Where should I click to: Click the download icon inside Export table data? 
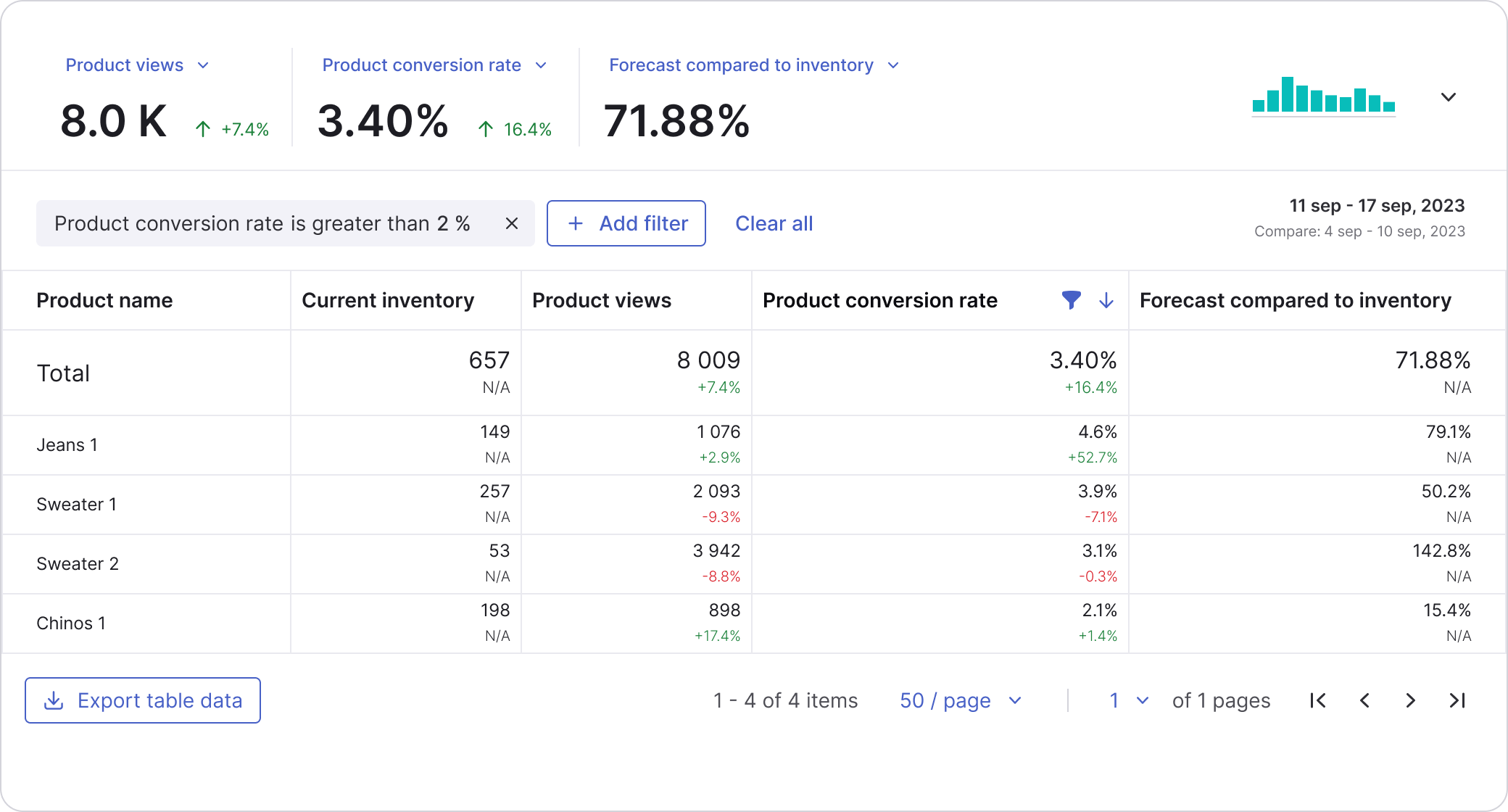pyautogui.click(x=54, y=700)
